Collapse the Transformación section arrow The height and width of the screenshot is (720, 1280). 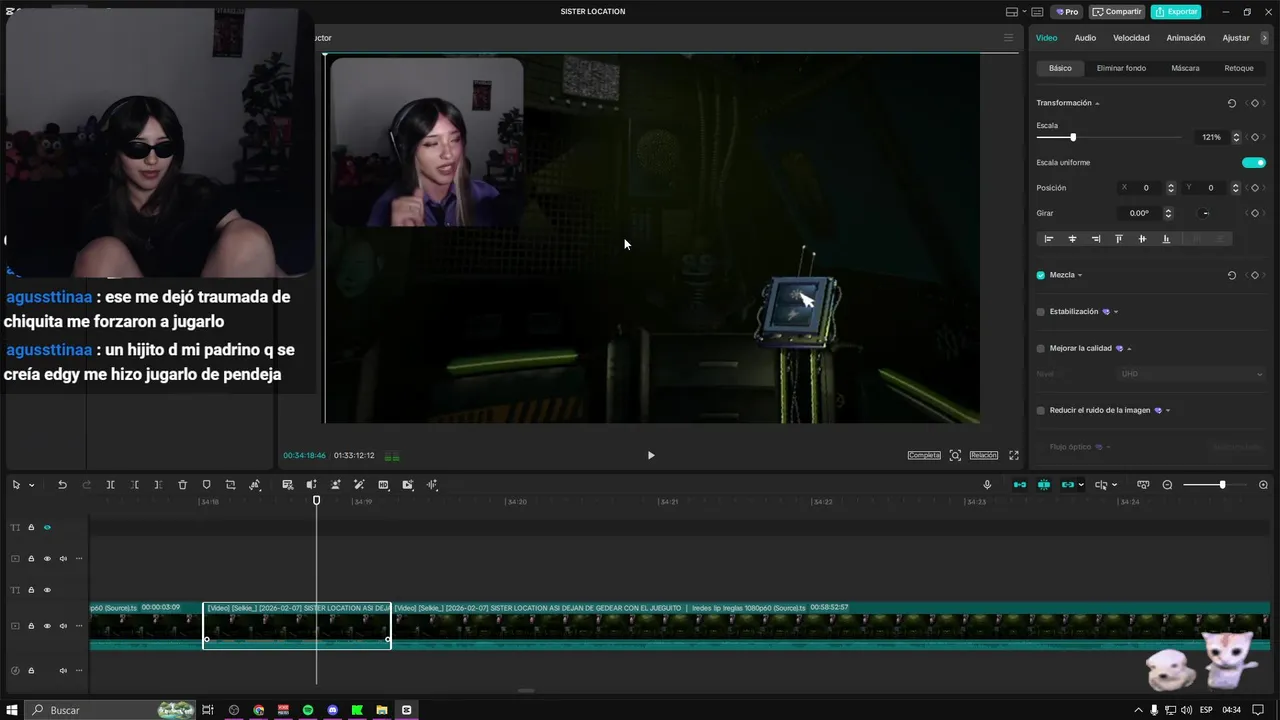(1097, 104)
